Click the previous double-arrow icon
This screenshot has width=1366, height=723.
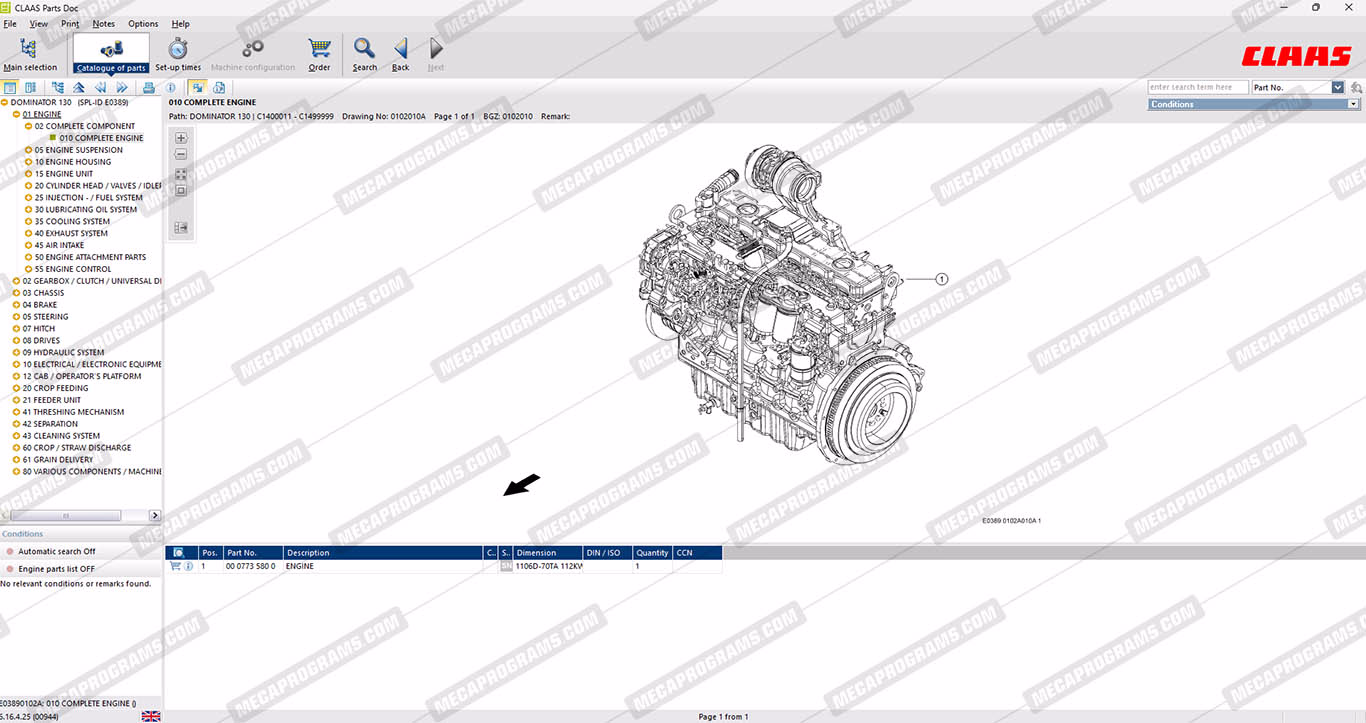click(x=100, y=88)
